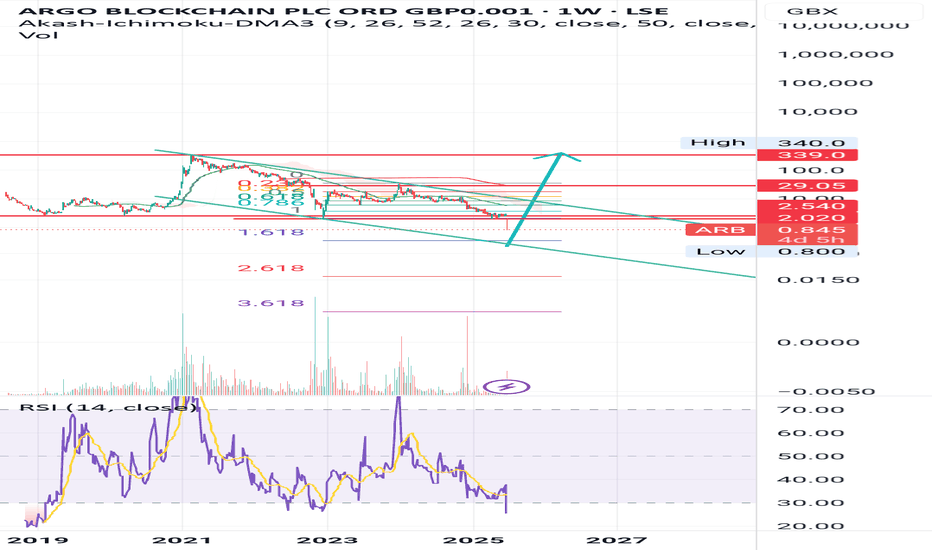Click the red 339.0 price level label

point(807,155)
